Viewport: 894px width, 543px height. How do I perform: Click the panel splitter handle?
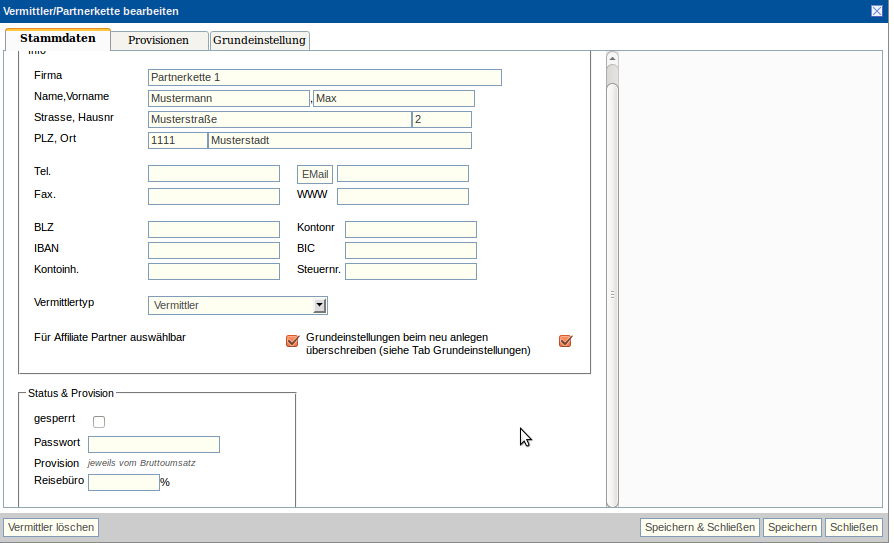pyautogui.click(x=612, y=294)
